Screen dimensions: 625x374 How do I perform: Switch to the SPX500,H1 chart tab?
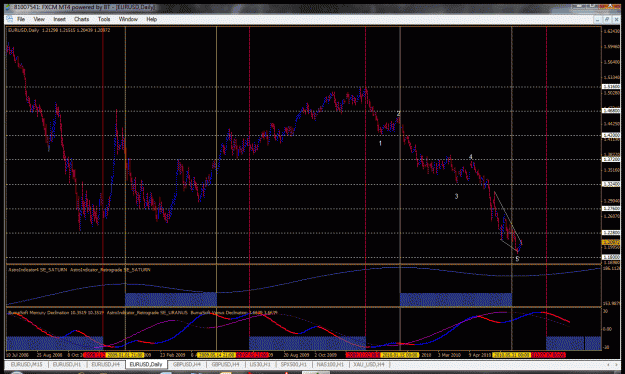pyautogui.click(x=293, y=364)
